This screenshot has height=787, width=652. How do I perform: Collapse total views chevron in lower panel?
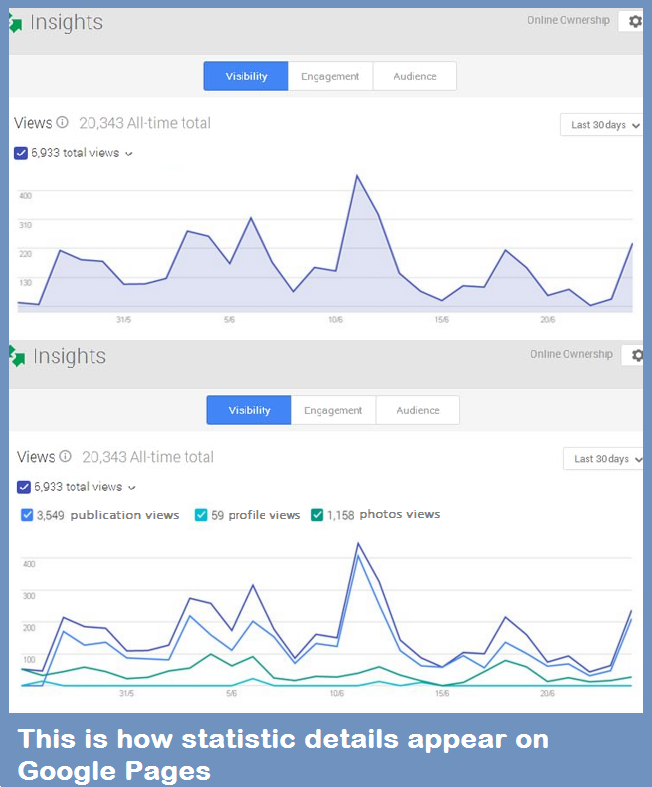132,488
